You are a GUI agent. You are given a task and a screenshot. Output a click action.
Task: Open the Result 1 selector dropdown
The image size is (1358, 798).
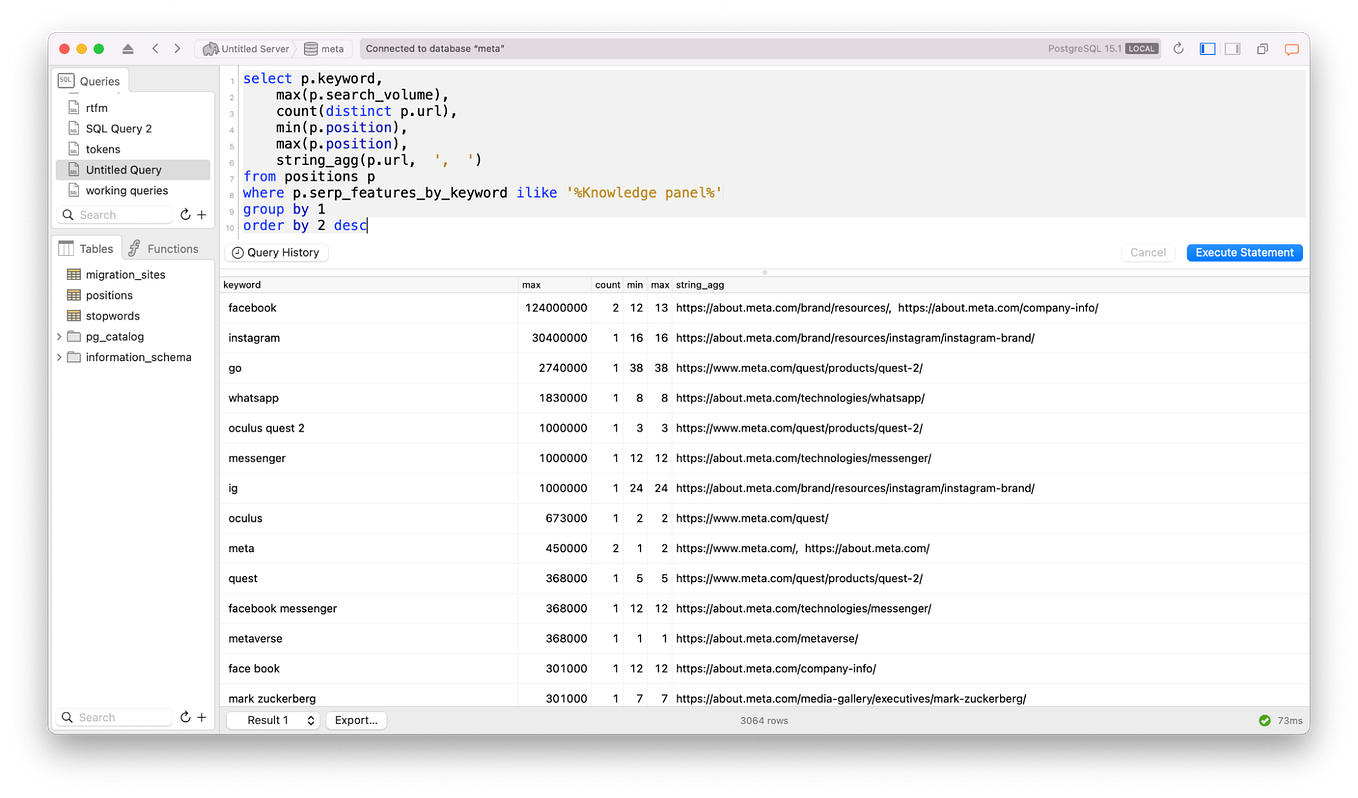(273, 720)
